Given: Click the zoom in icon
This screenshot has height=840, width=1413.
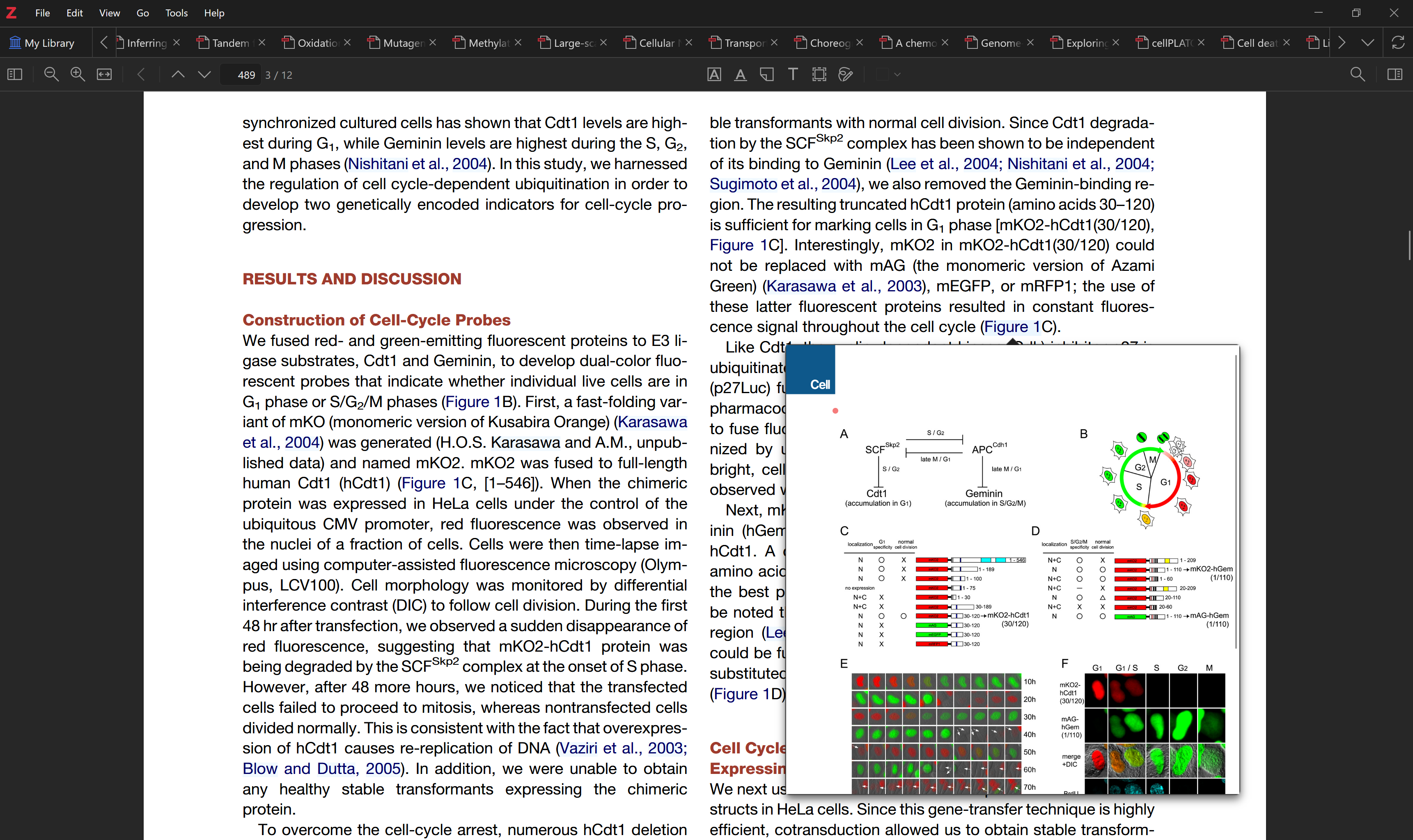Looking at the screenshot, I should 78,75.
